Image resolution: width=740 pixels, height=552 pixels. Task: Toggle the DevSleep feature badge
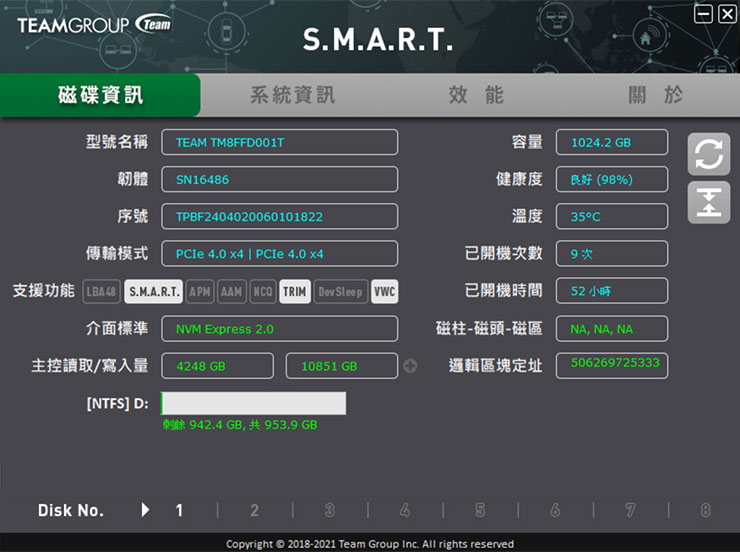pos(341,292)
